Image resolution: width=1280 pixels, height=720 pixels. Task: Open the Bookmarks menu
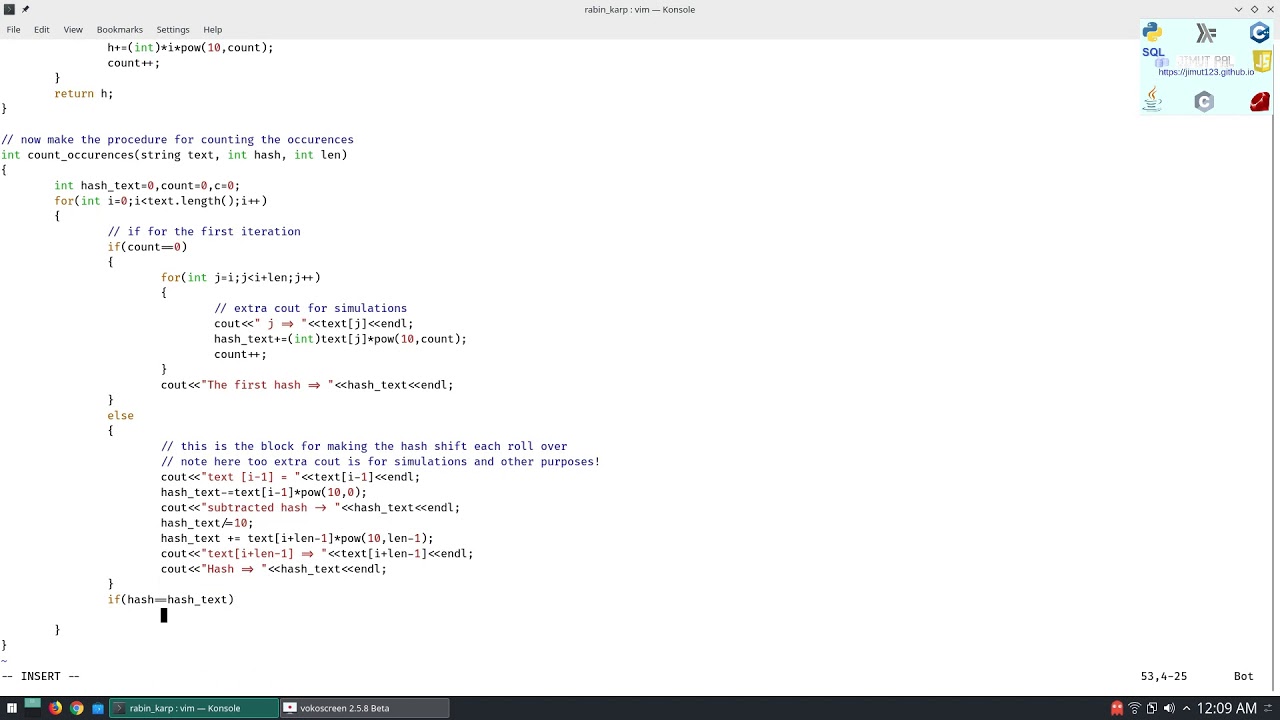(120, 30)
